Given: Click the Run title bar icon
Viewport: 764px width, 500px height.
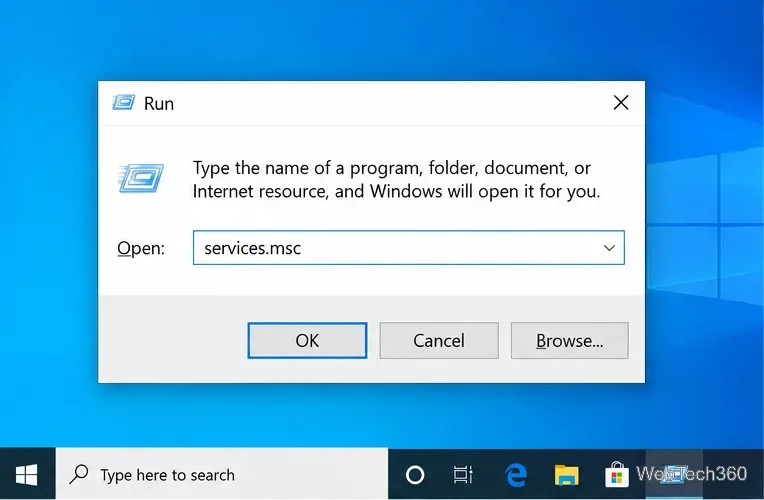Looking at the screenshot, I should (123, 102).
